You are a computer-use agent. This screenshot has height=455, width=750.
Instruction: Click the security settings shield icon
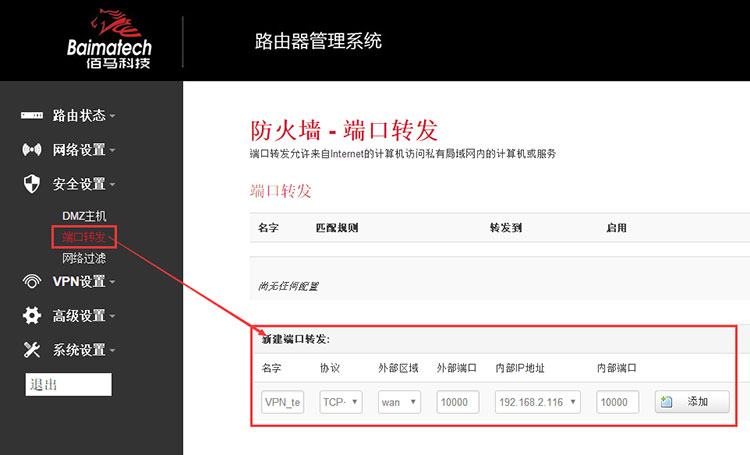[x=32, y=184]
